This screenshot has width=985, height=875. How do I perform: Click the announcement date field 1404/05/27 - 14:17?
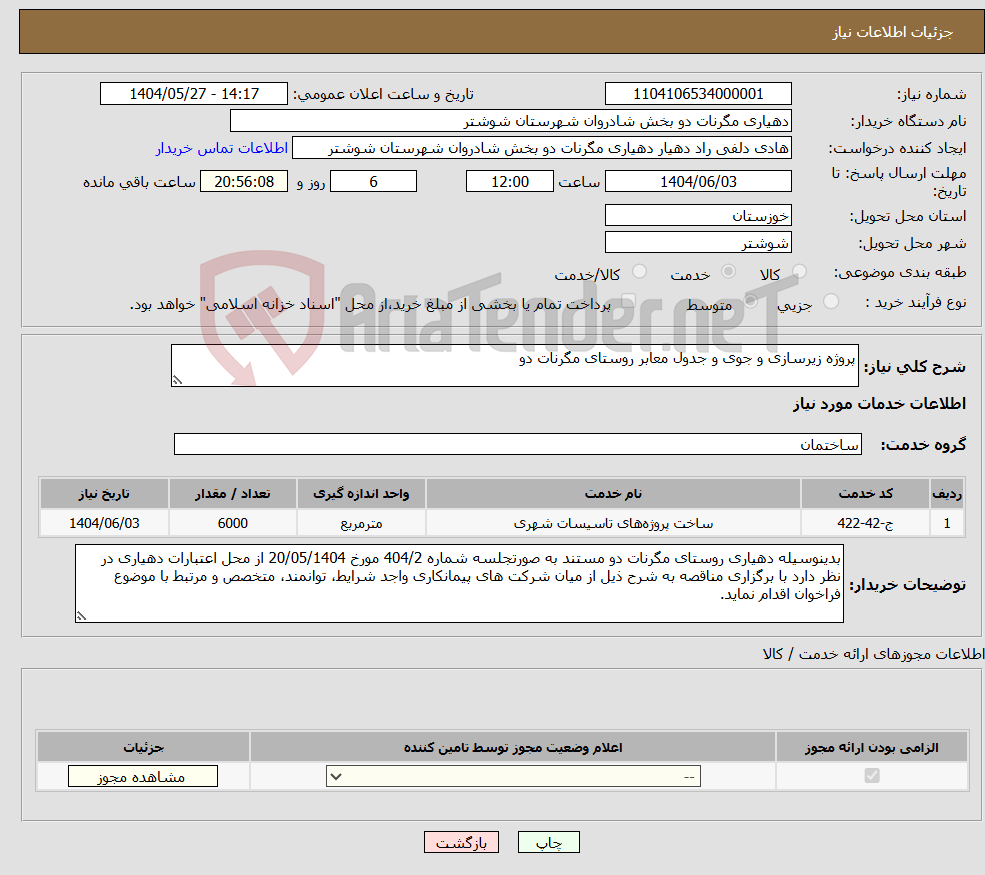(193, 94)
